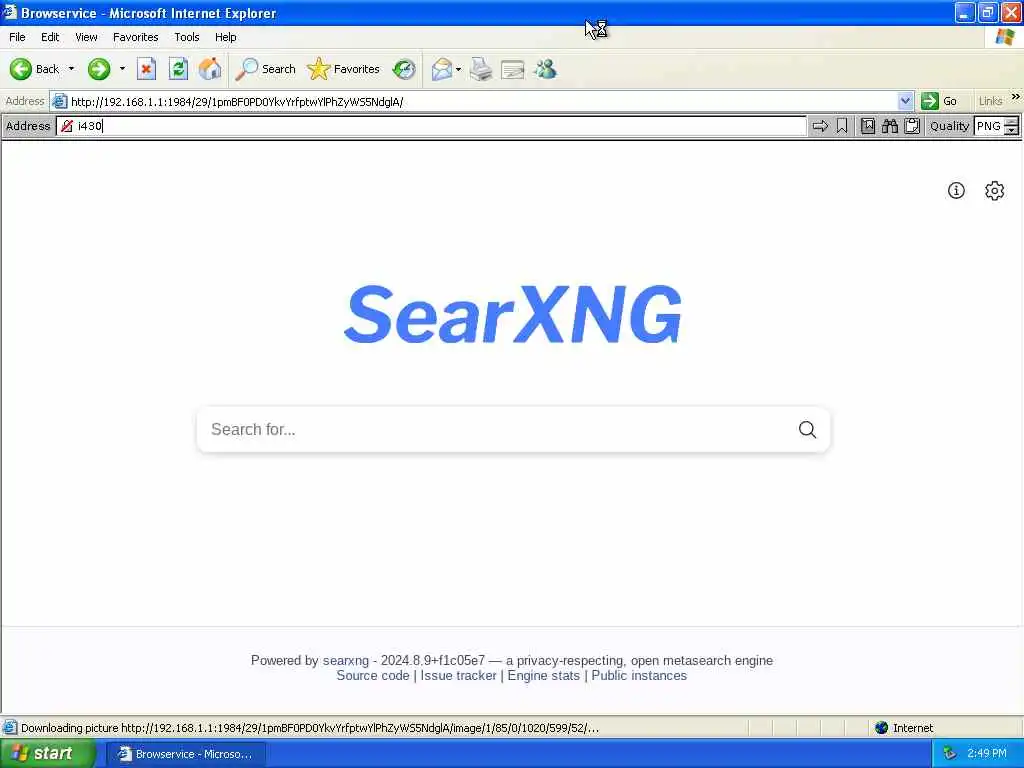Image resolution: width=1024 pixels, height=768 pixels.
Task: Click the green Forward arrow icon
Action: (99, 69)
